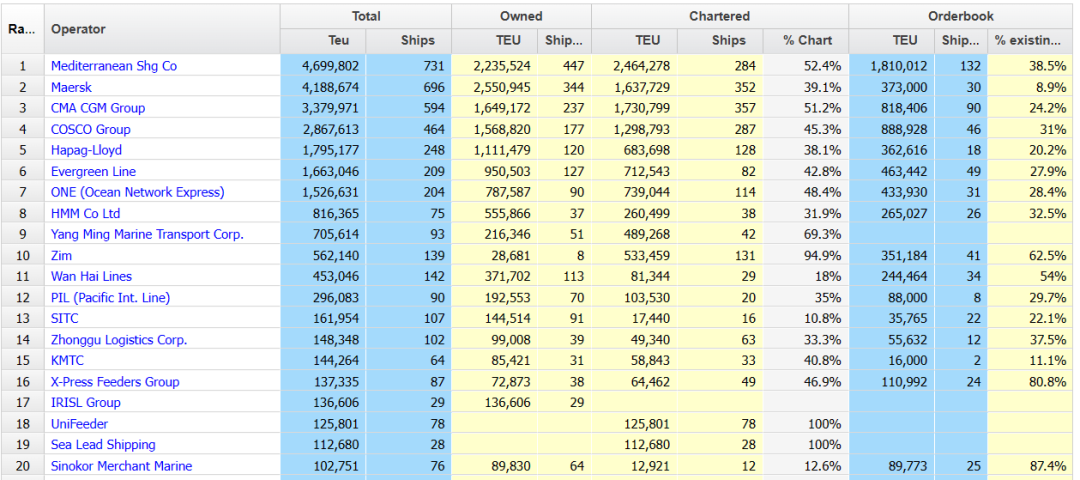
Task: Click the Chartered group header
Action: point(720,16)
